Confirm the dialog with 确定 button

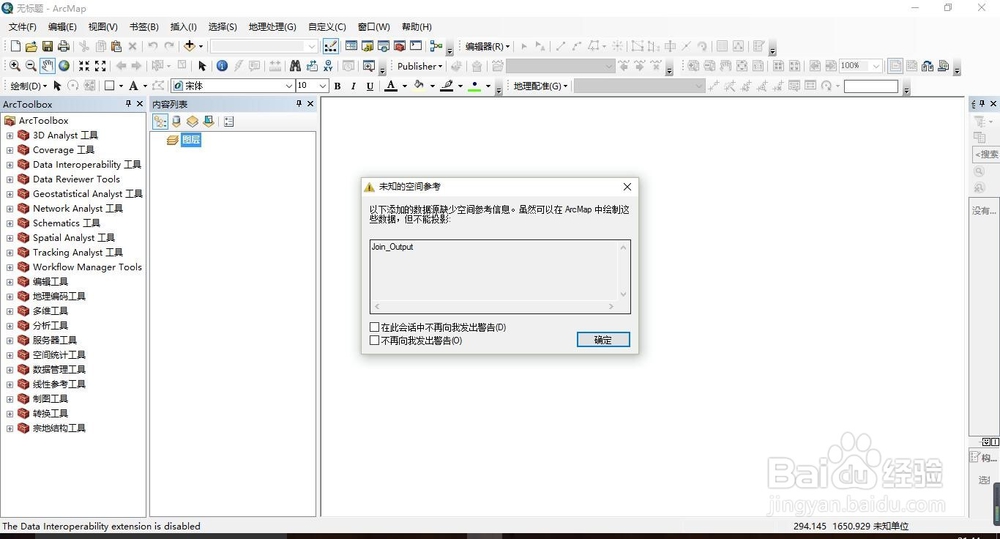point(603,340)
